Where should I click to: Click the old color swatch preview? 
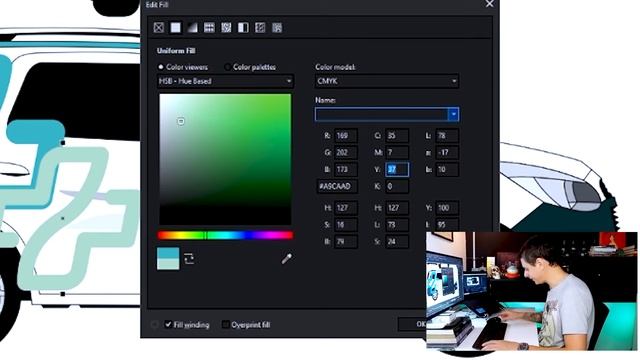168,253
